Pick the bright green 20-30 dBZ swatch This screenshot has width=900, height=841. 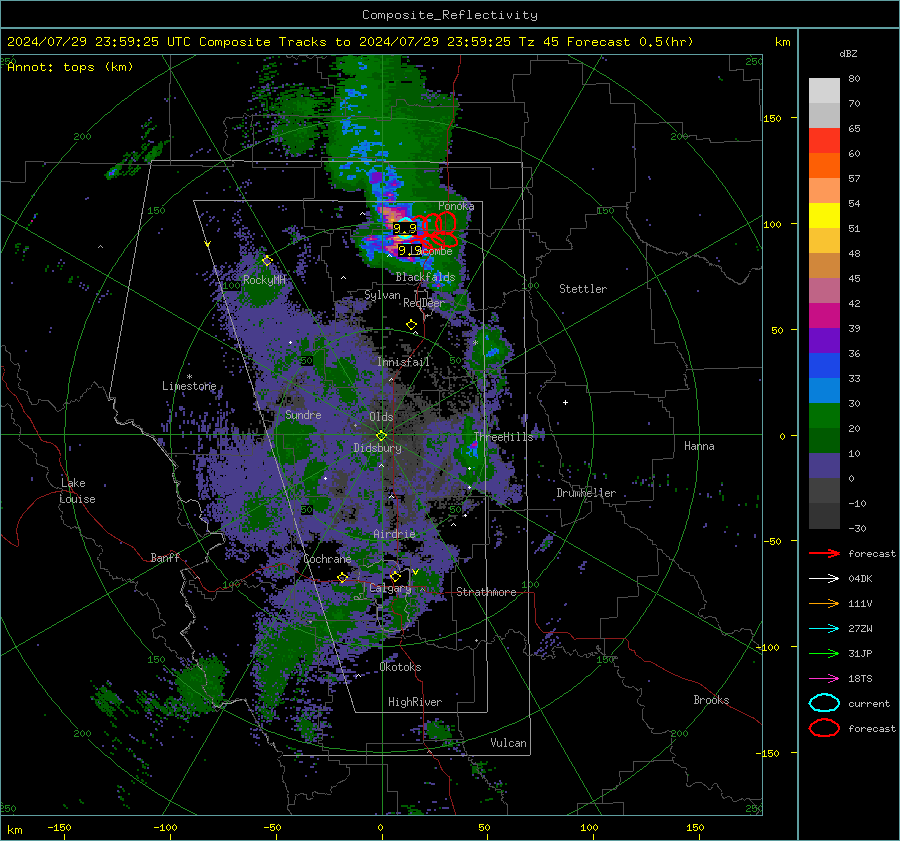tap(824, 416)
